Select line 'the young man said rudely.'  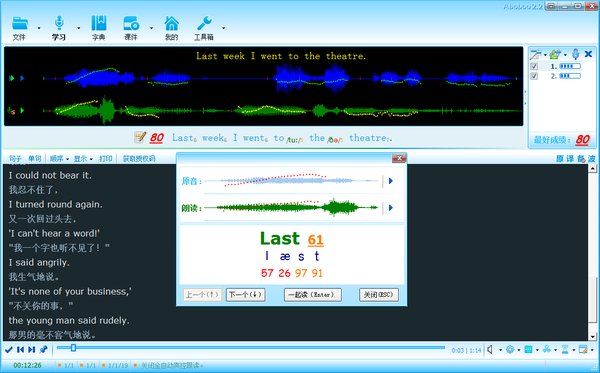click(69, 321)
